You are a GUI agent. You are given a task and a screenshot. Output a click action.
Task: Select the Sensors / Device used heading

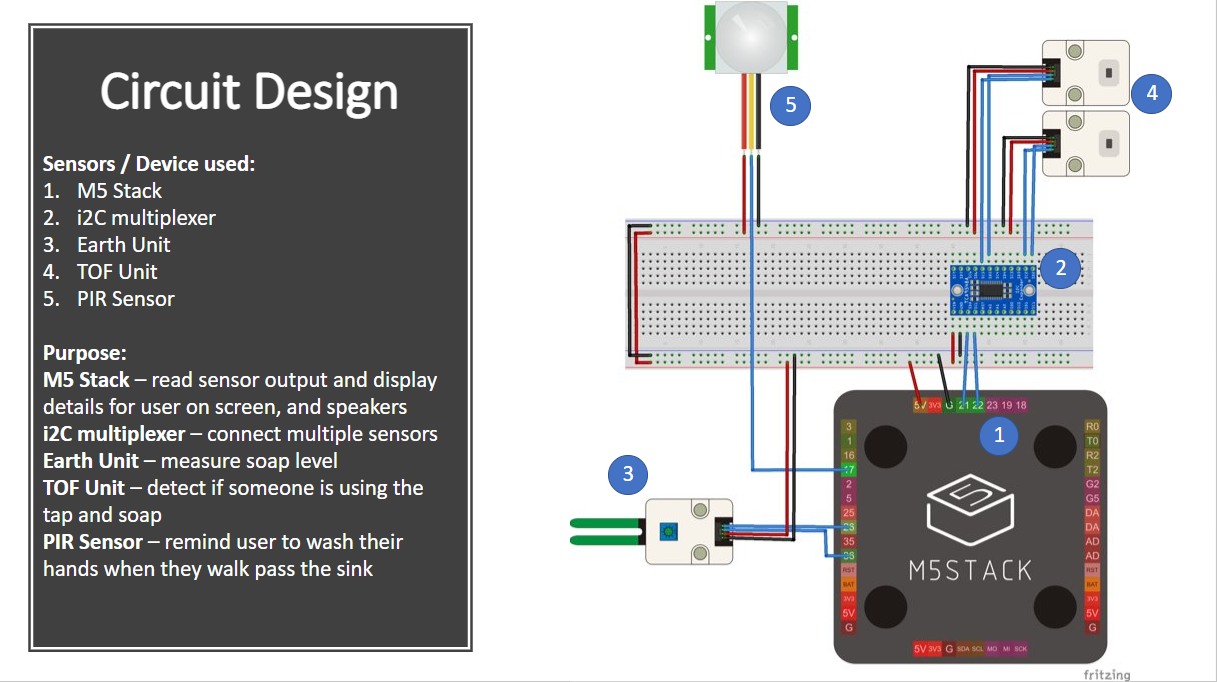click(149, 164)
